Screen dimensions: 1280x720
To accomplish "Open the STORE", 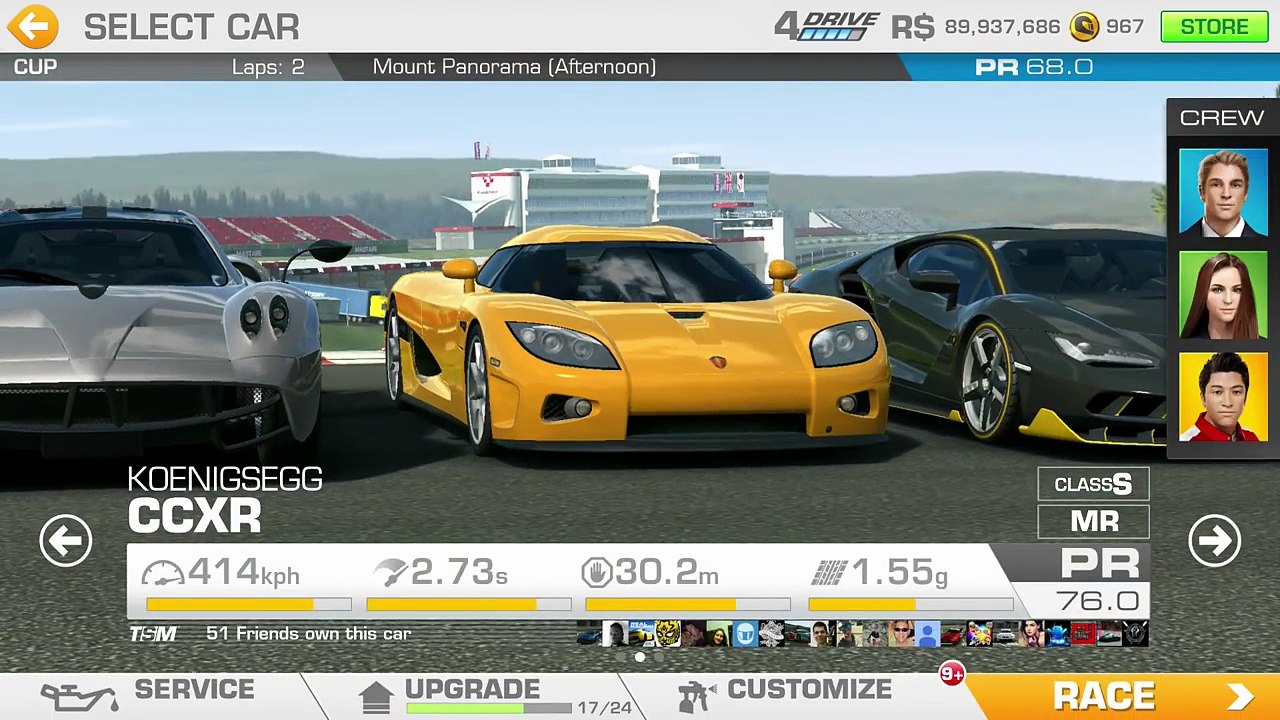I will click(x=1214, y=26).
